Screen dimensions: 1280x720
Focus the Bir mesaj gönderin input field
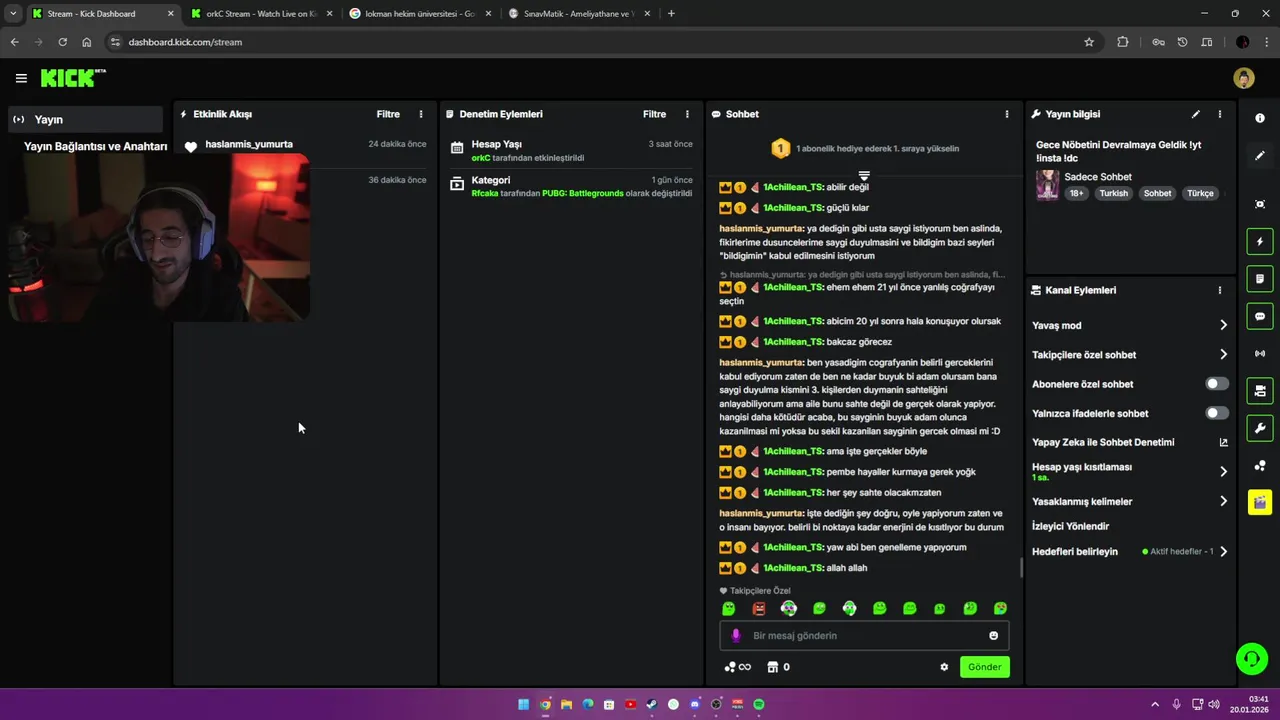(864, 636)
